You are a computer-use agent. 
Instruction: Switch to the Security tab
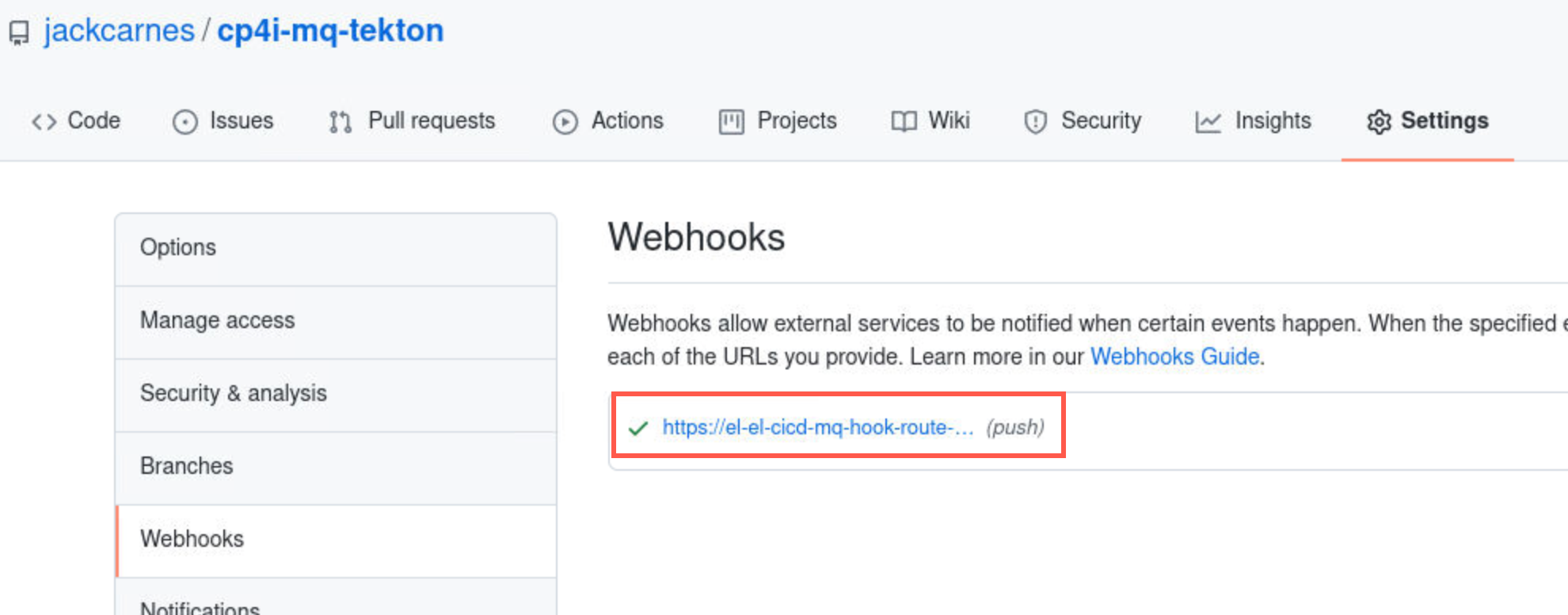1083,120
